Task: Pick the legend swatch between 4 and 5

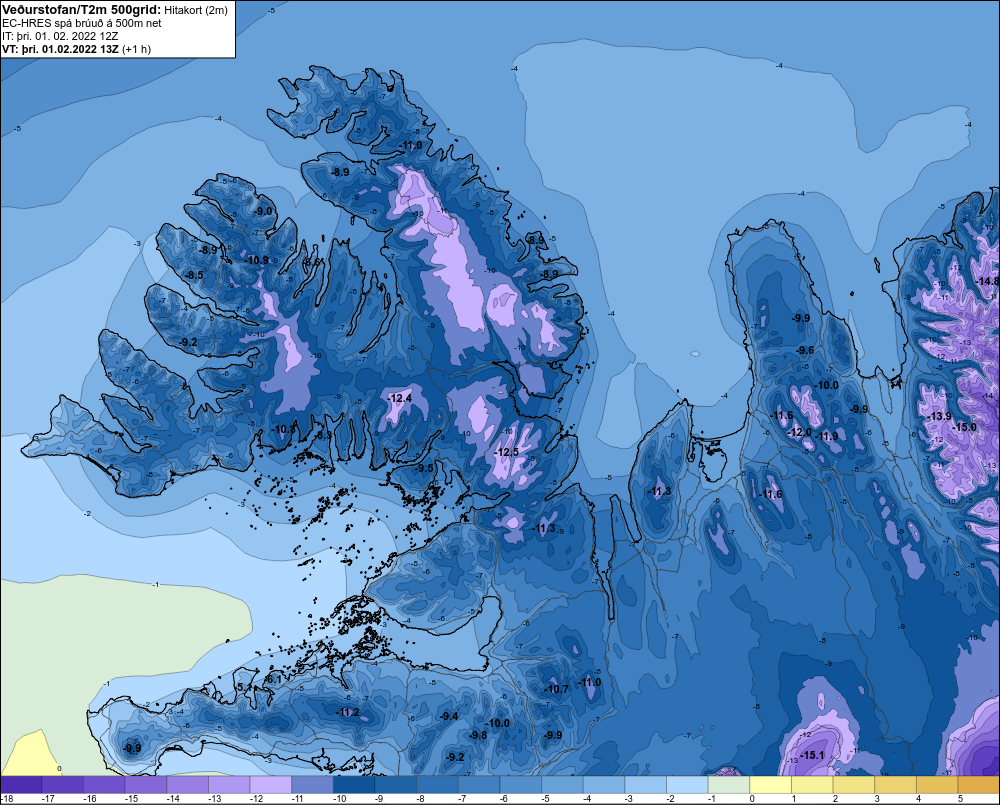Action: point(937,785)
